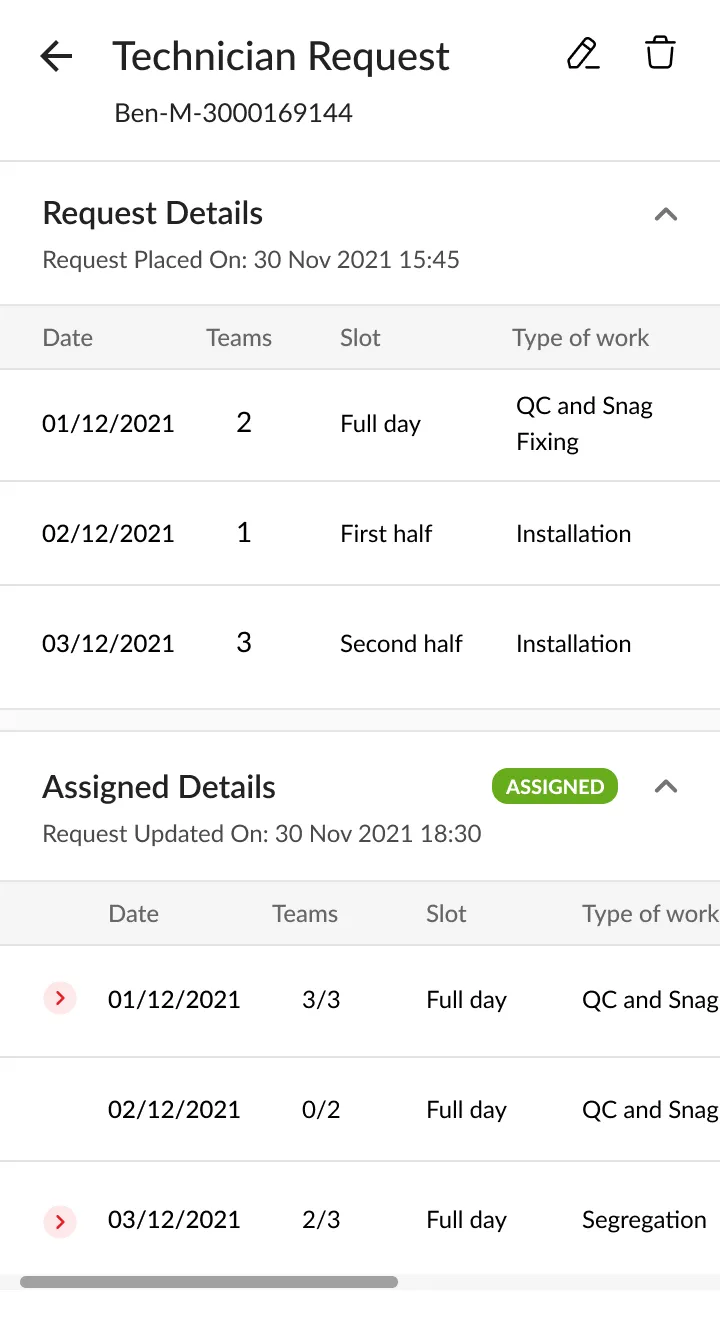Click the edit pencil icon
This screenshot has width=720, height=1330.
582,54
